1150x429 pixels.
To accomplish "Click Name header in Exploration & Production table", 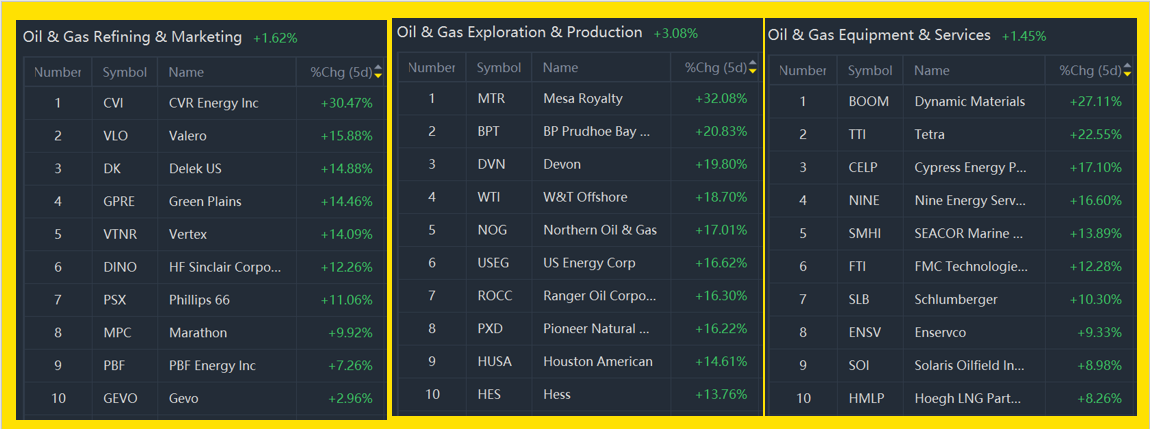I will click(560, 68).
